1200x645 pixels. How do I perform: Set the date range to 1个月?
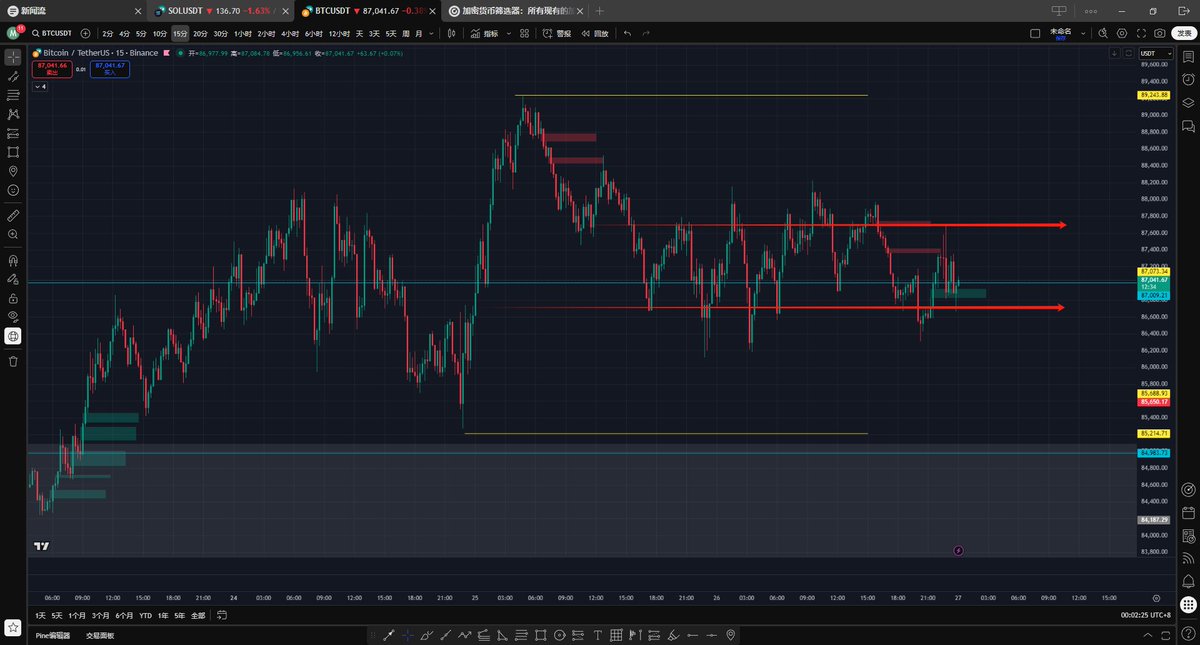point(77,615)
